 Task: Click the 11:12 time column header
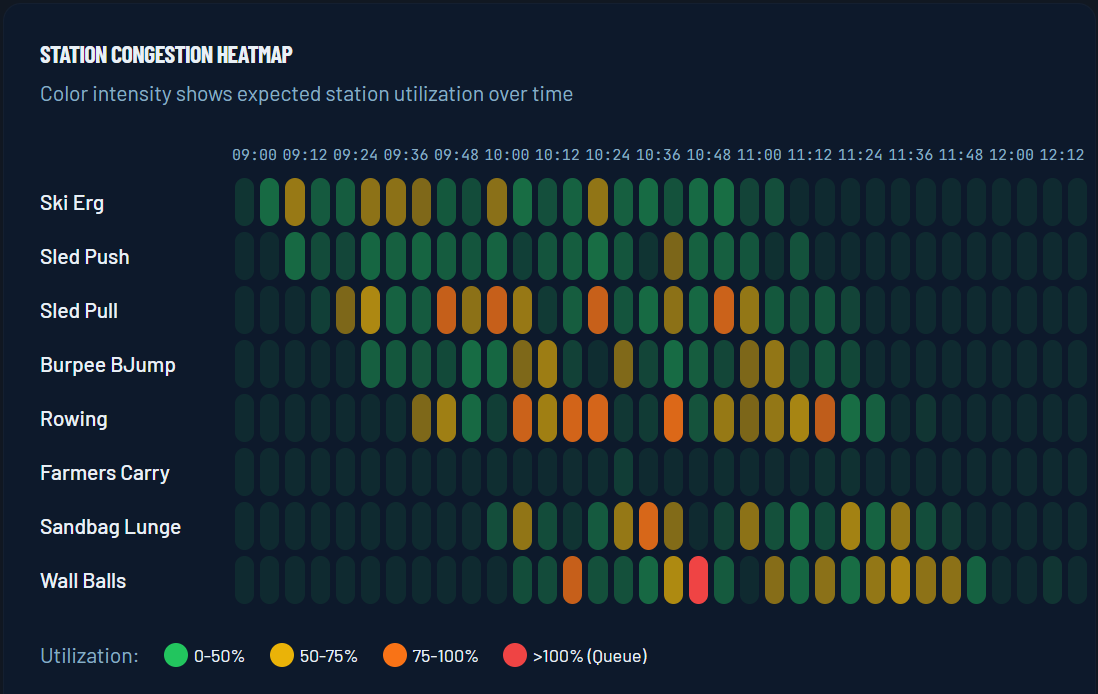(x=809, y=155)
